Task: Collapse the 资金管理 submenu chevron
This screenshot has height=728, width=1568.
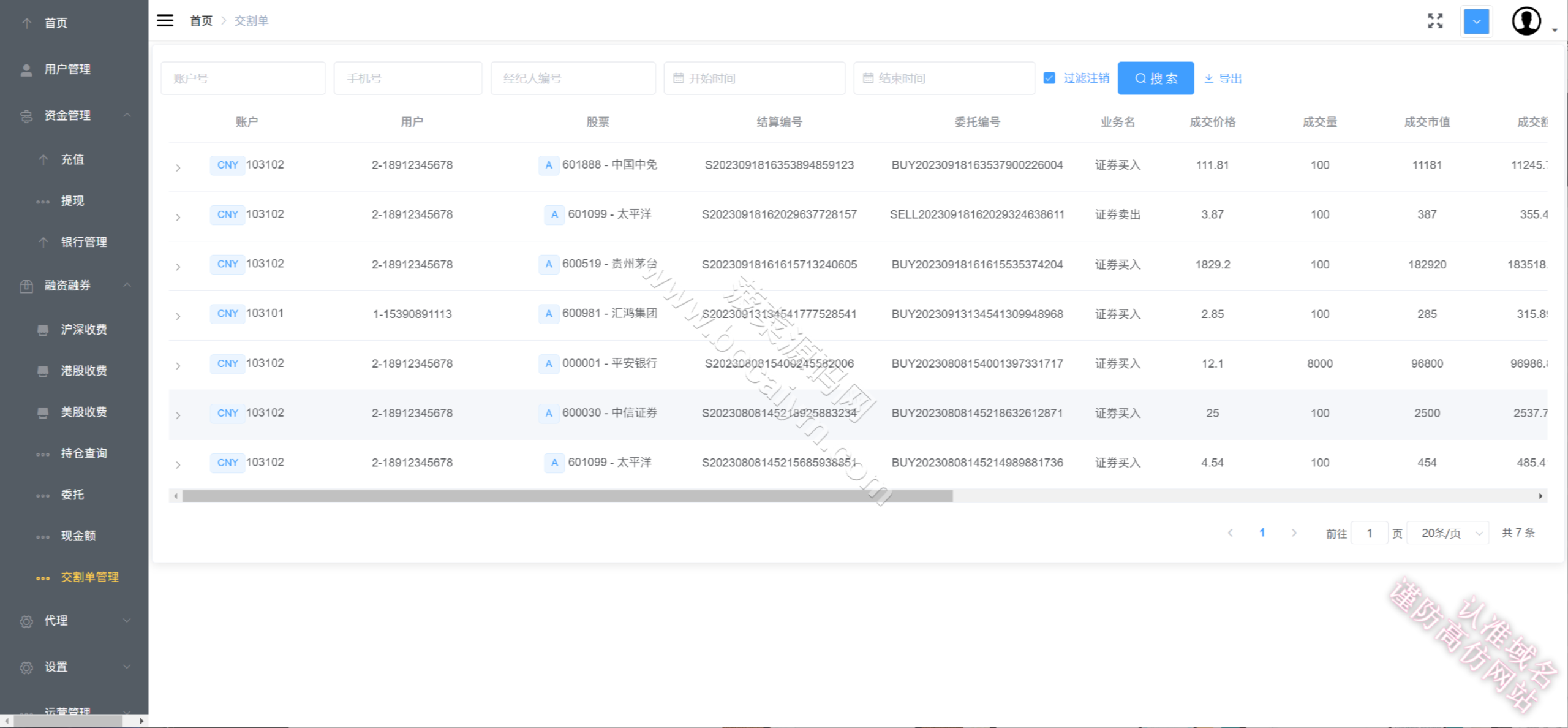Action: (x=127, y=115)
